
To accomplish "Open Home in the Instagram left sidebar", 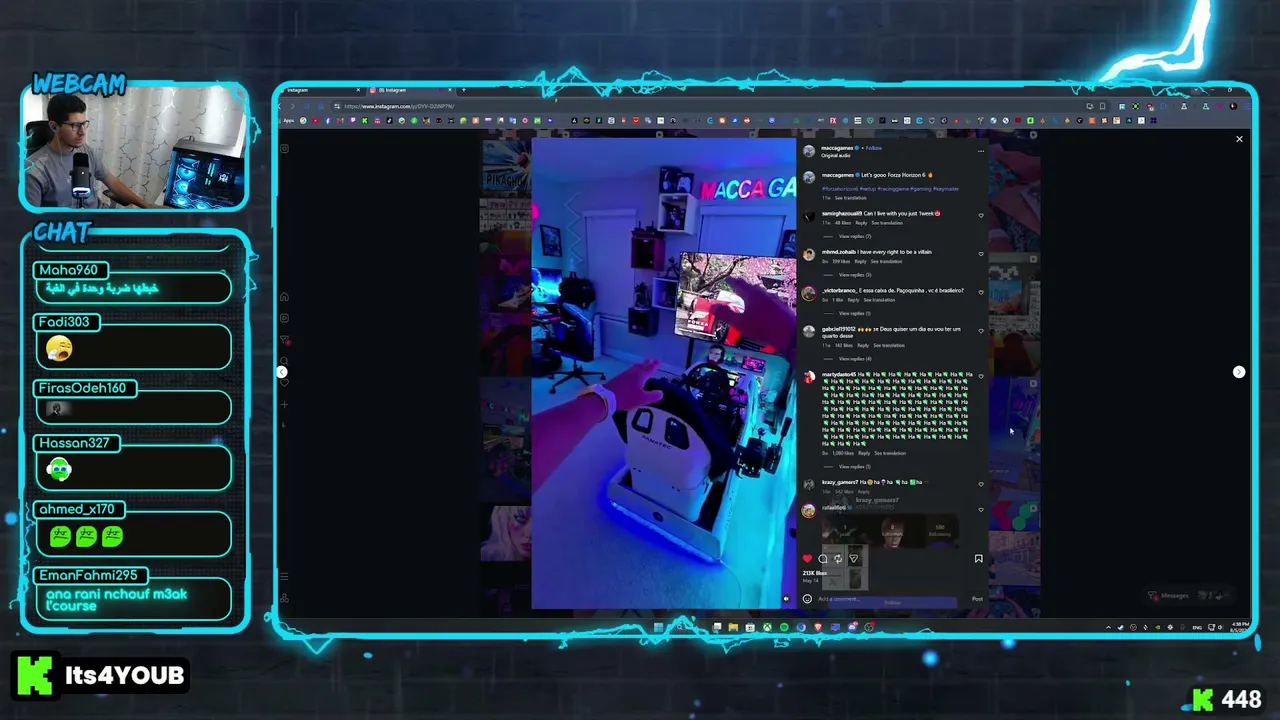I will coord(284,297).
